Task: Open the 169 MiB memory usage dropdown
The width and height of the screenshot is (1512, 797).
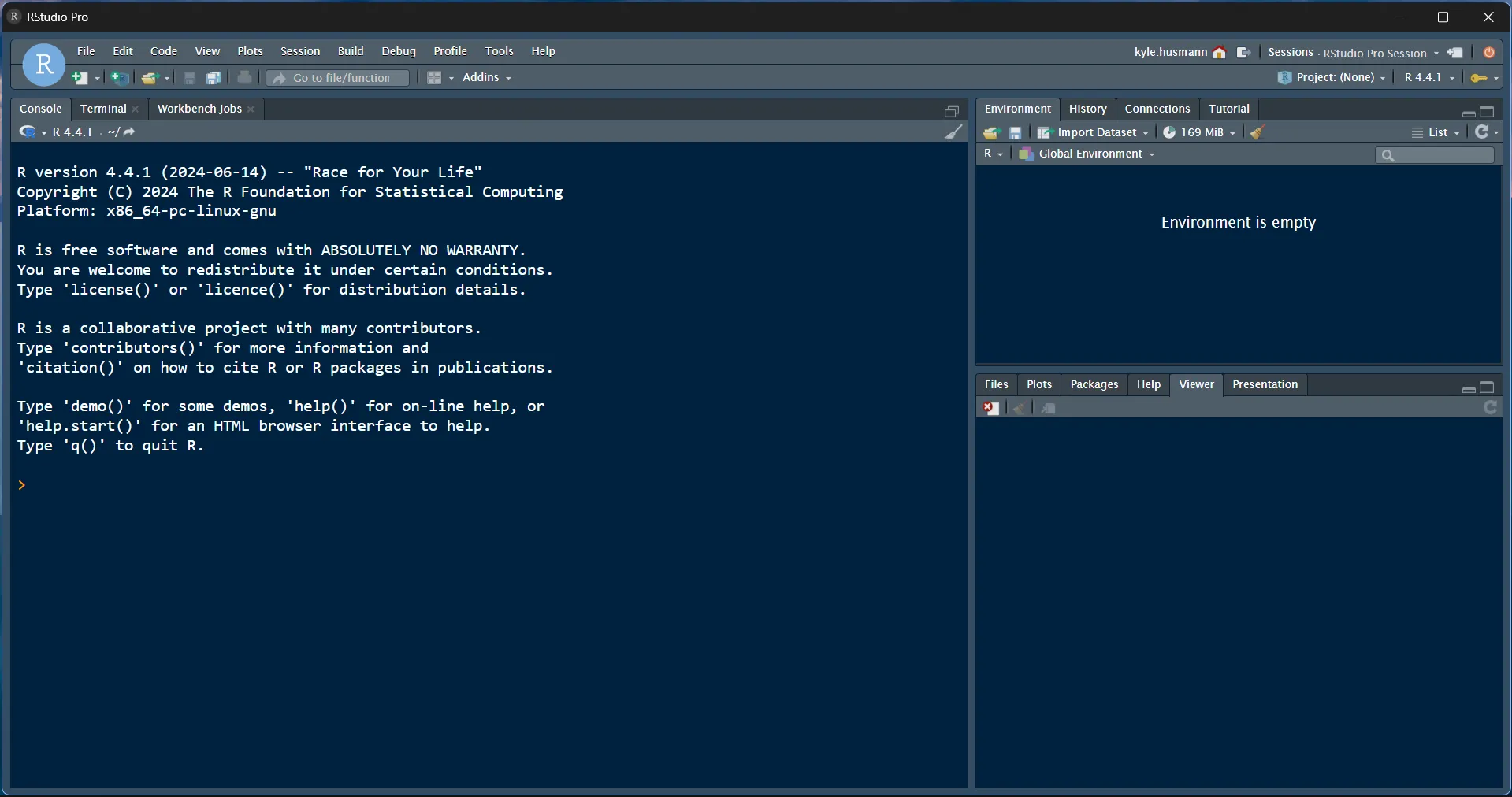Action: click(x=1200, y=132)
